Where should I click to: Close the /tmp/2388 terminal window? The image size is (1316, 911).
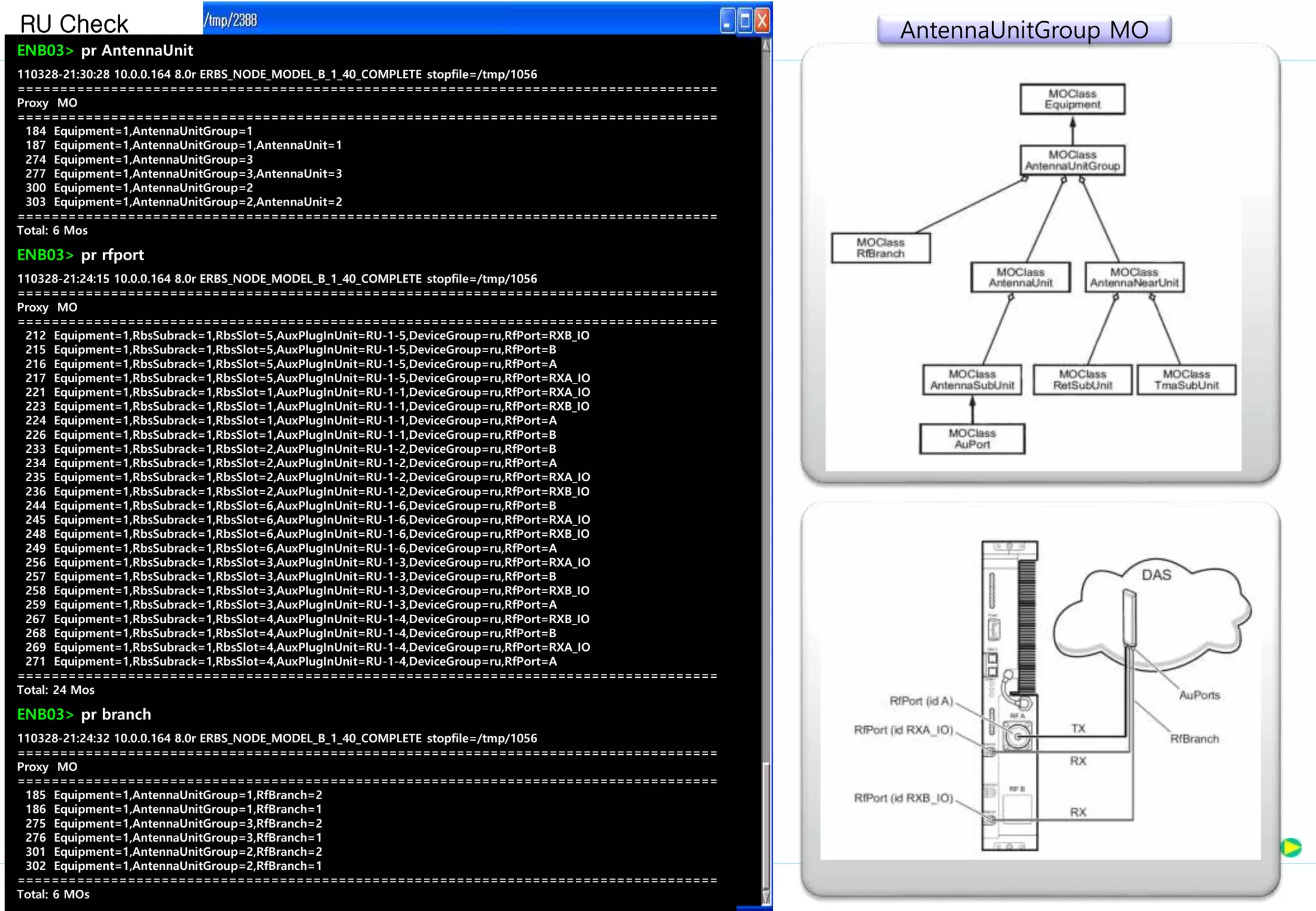click(762, 21)
